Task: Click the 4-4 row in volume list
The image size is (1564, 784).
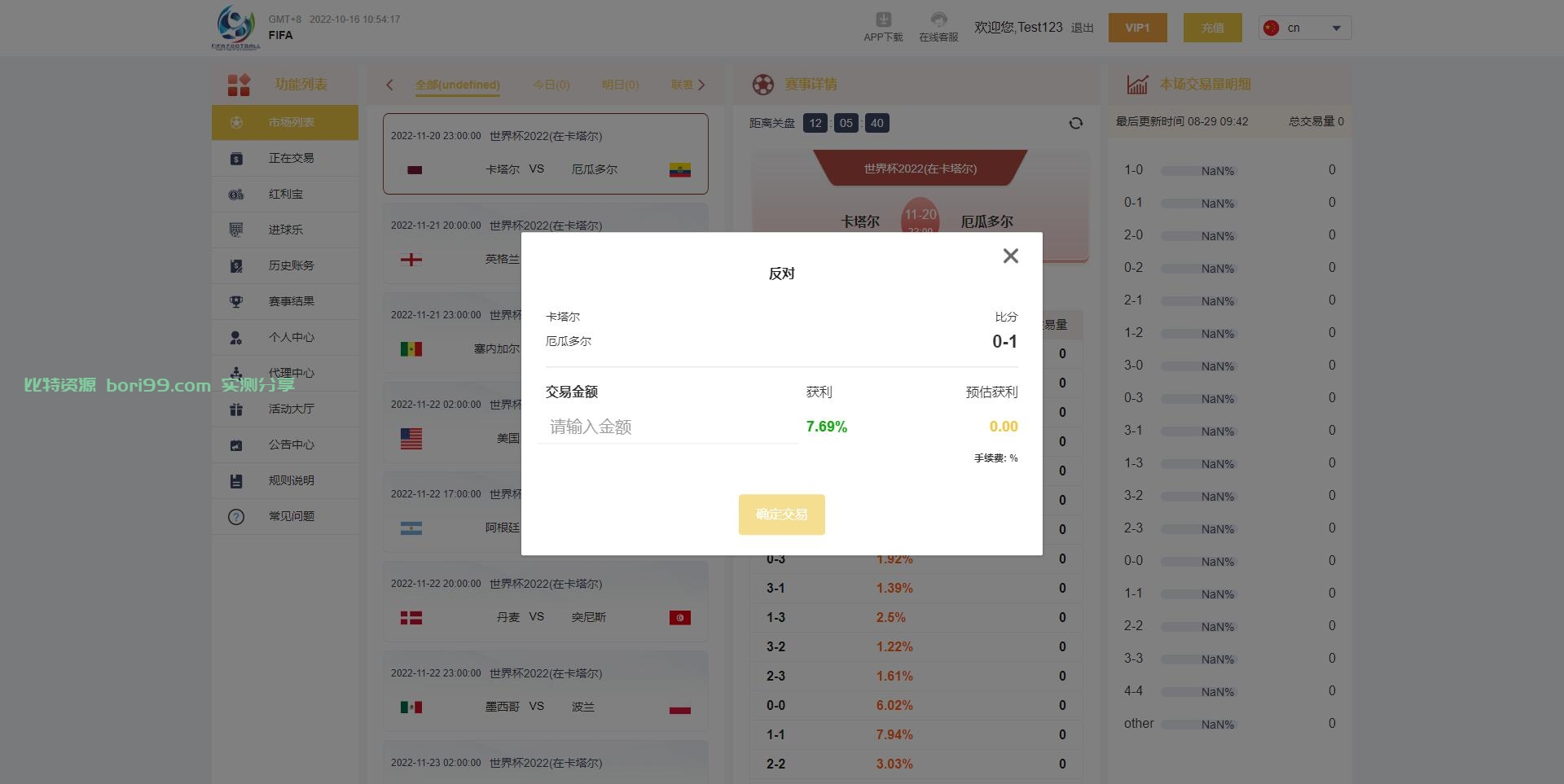Action: click(1230, 691)
